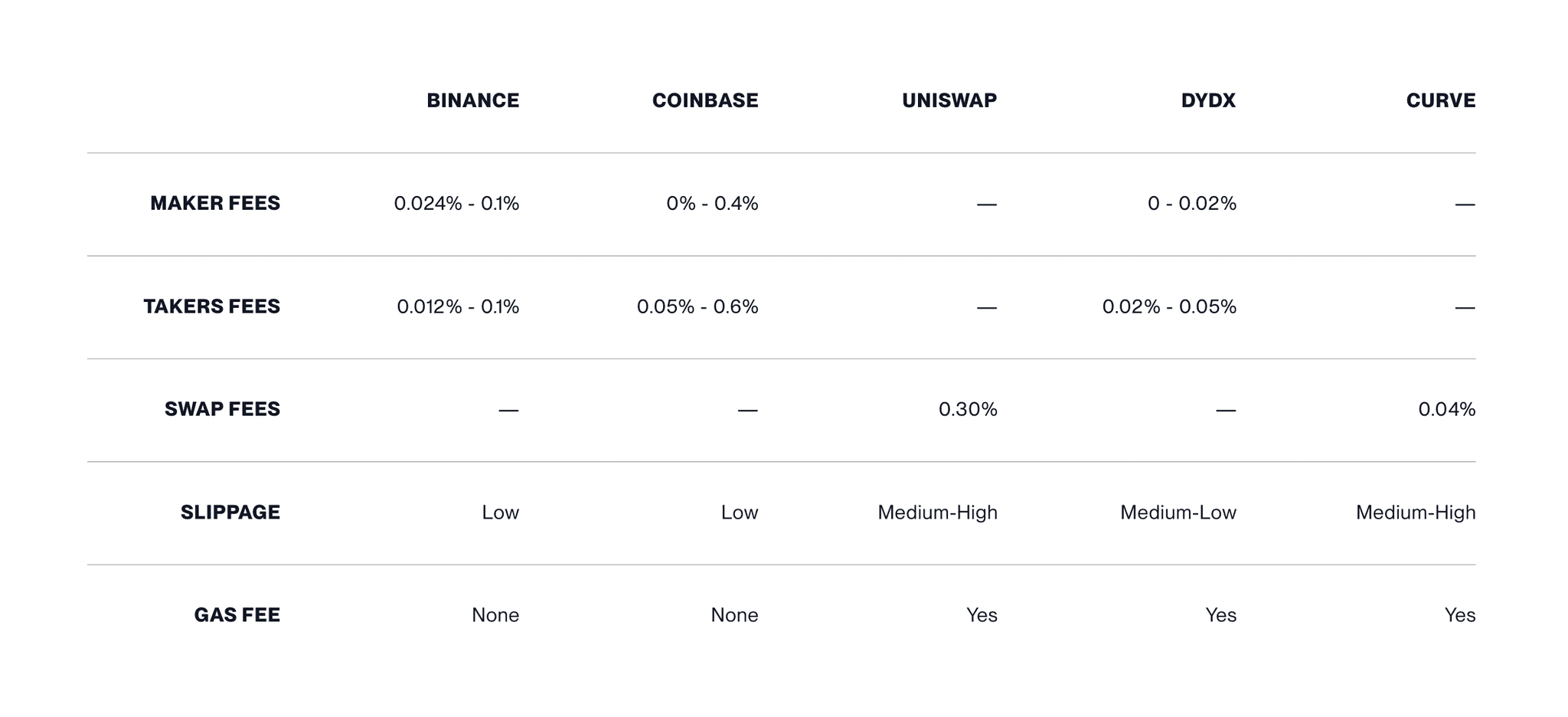Select the GAS FEE row label
The width and height of the screenshot is (1568, 717).
coord(237,615)
